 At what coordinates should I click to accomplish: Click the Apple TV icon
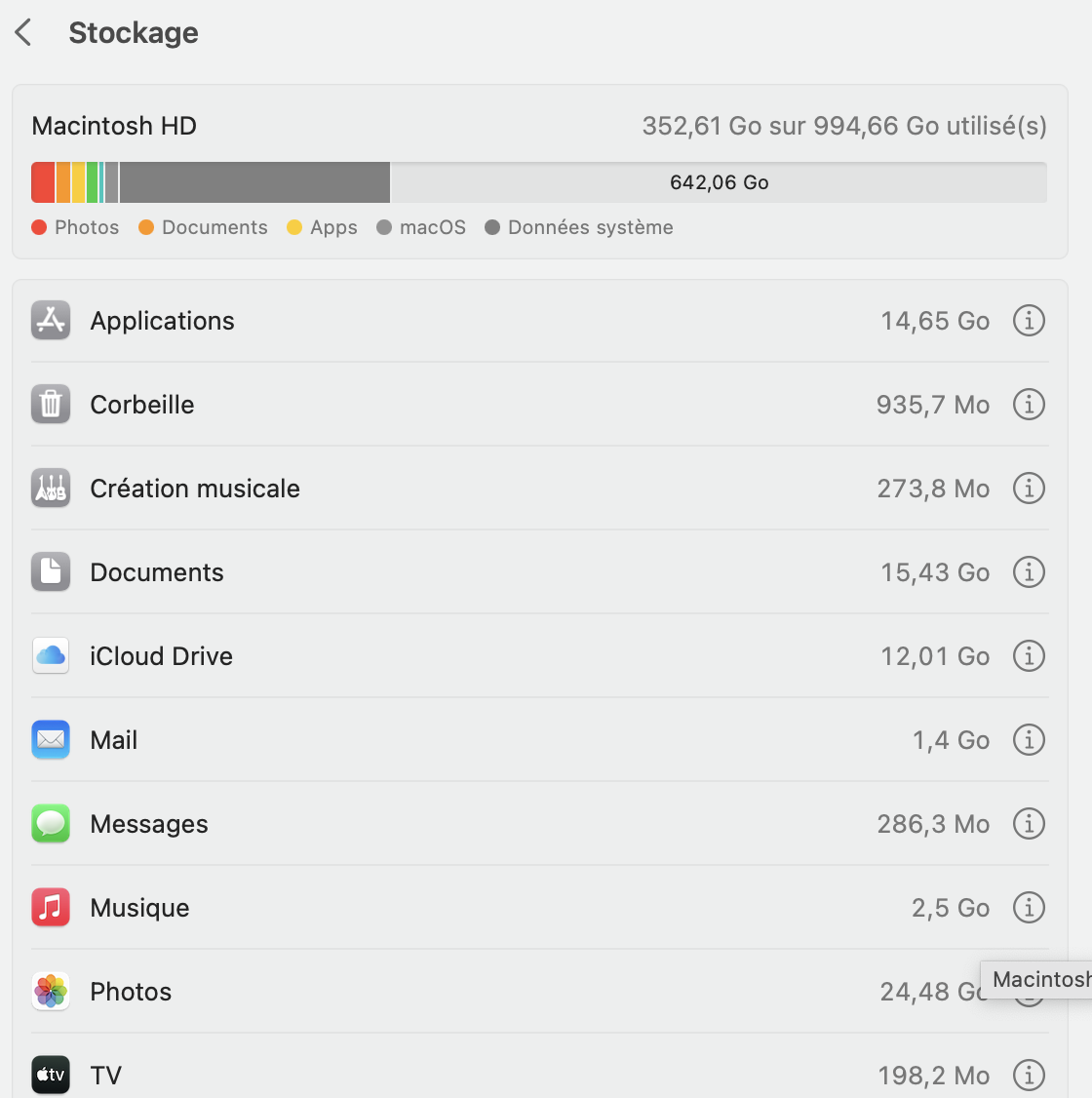click(51, 1076)
